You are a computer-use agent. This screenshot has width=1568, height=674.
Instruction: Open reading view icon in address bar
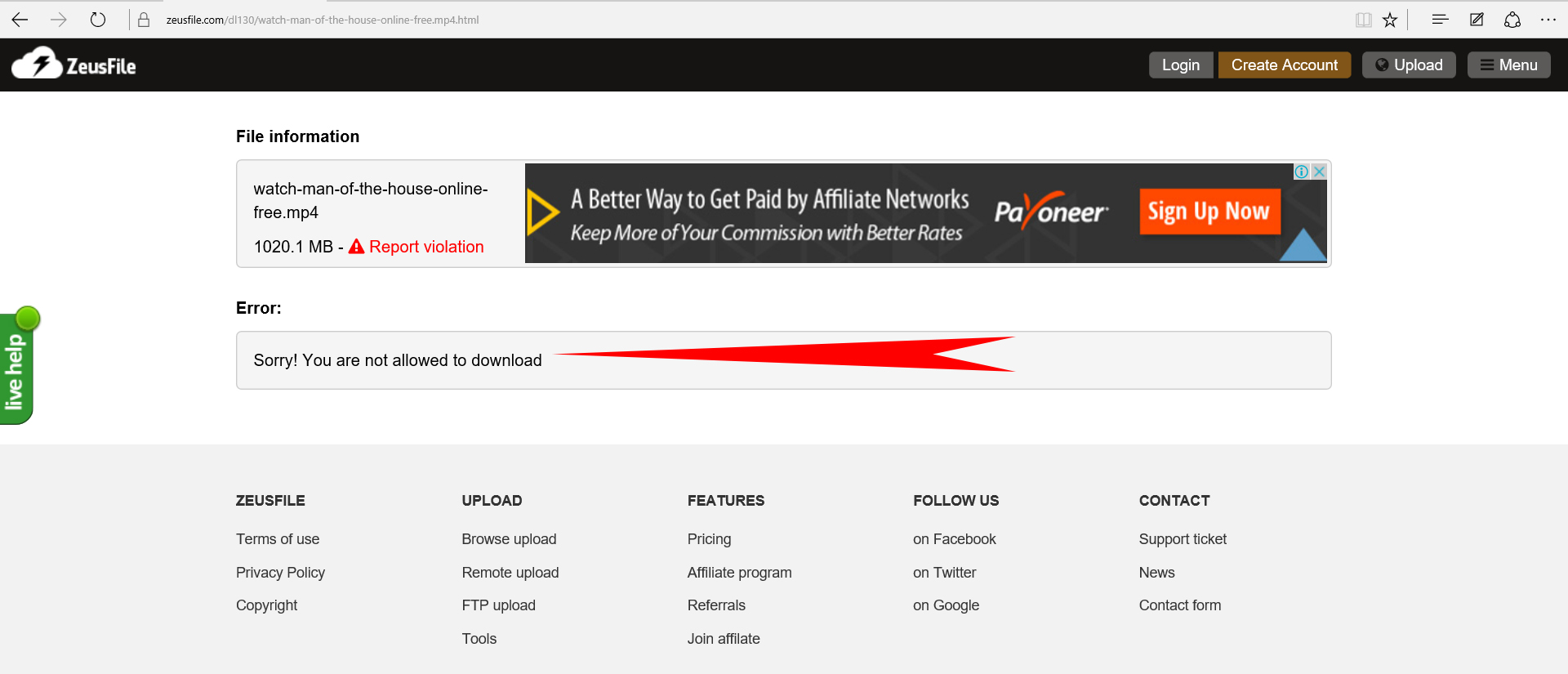pos(1363,20)
